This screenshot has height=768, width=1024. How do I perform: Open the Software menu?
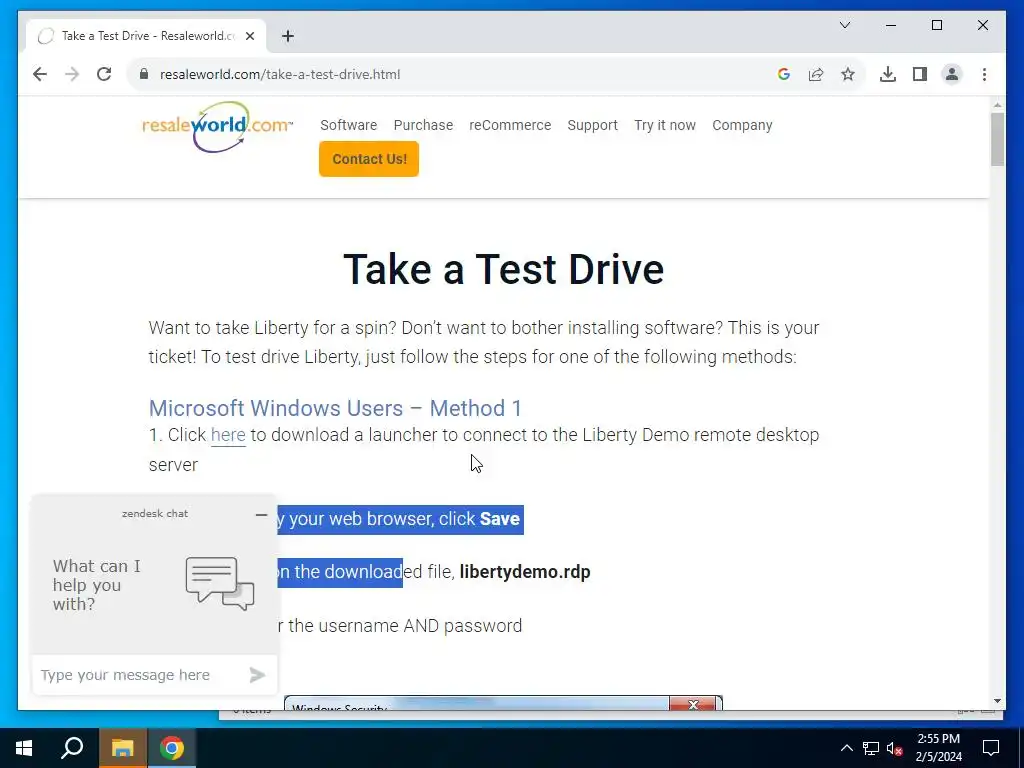click(x=348, y=125)
